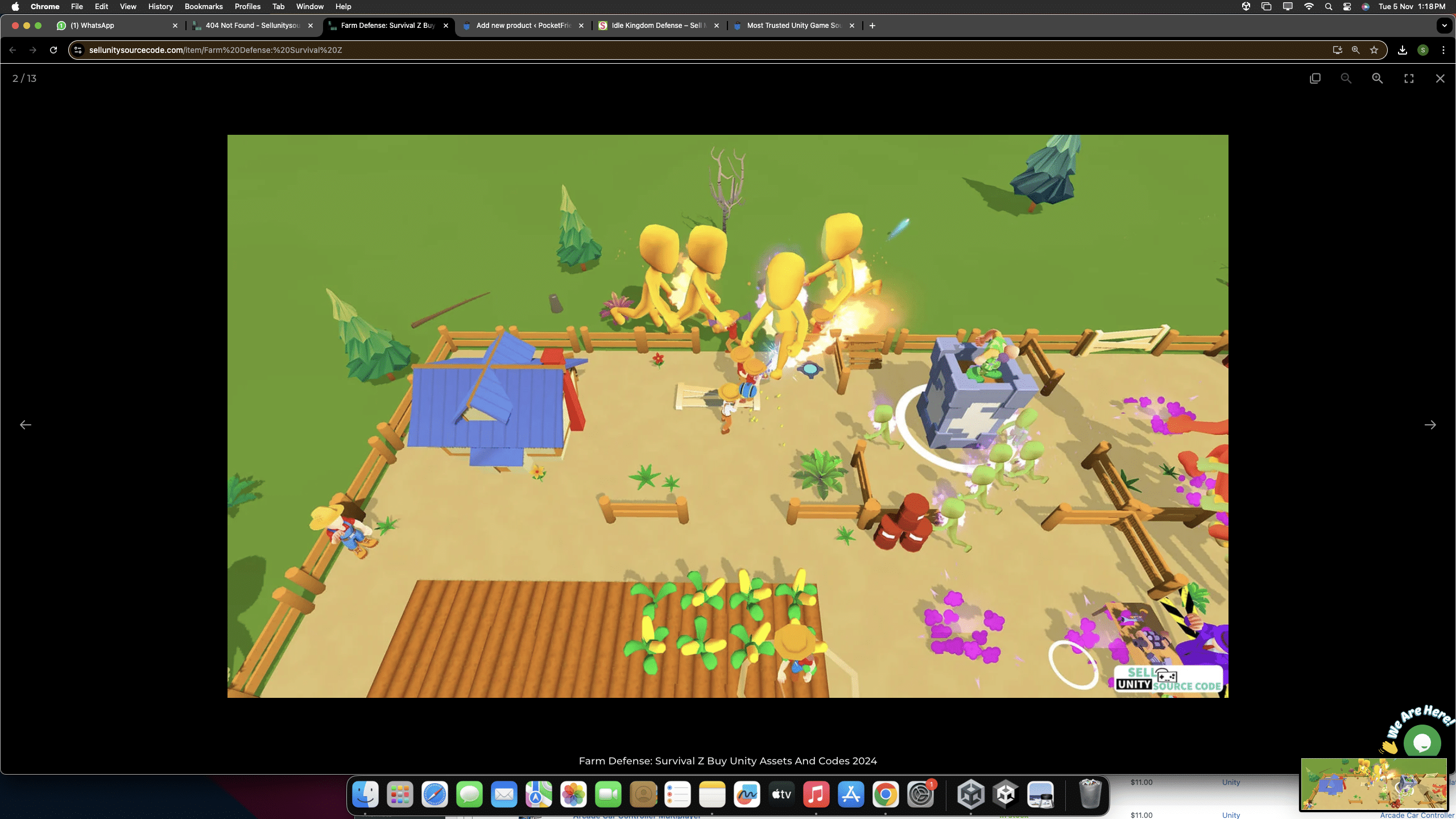
Task: Open Mail from the Dock
Action: (504, 795)
